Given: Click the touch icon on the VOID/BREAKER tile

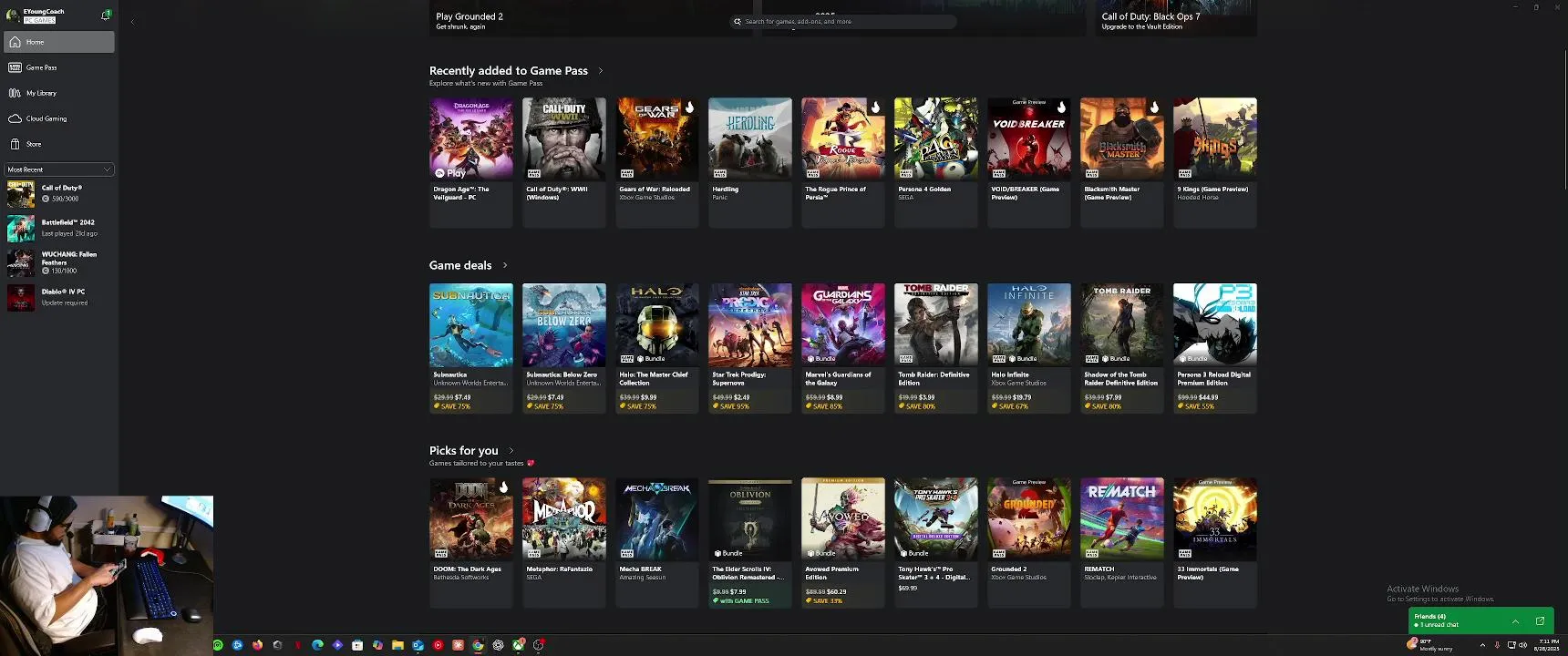Looking at the screenshot, I should 1062,108.
